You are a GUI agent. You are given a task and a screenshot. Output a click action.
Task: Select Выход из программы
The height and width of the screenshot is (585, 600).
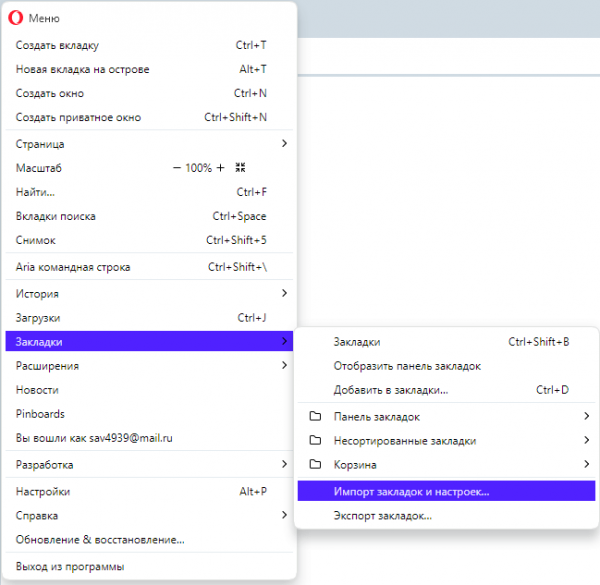click(149, 567)
